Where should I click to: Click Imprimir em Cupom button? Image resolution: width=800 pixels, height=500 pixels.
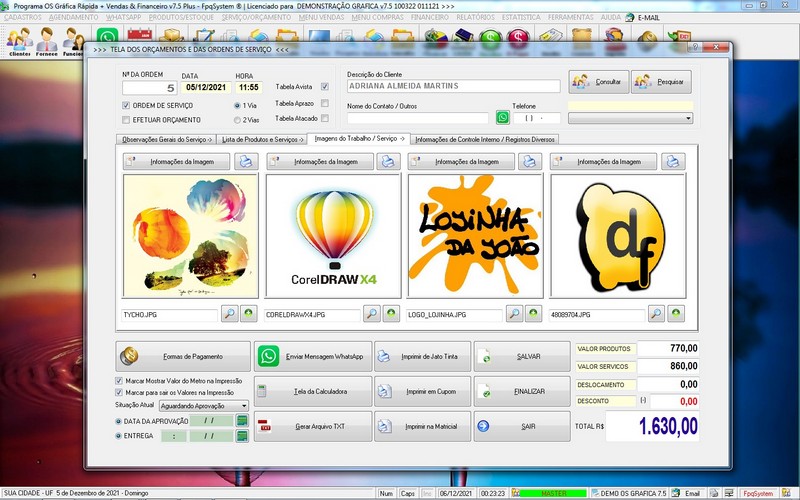point(422,391)
